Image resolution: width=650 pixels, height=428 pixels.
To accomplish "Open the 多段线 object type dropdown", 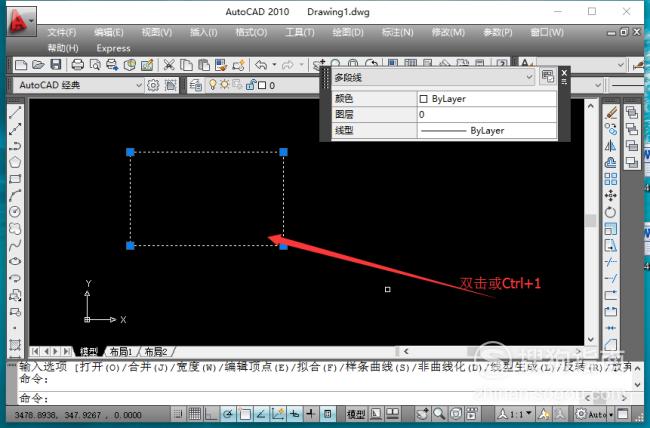I will click(x=529, y=77).
